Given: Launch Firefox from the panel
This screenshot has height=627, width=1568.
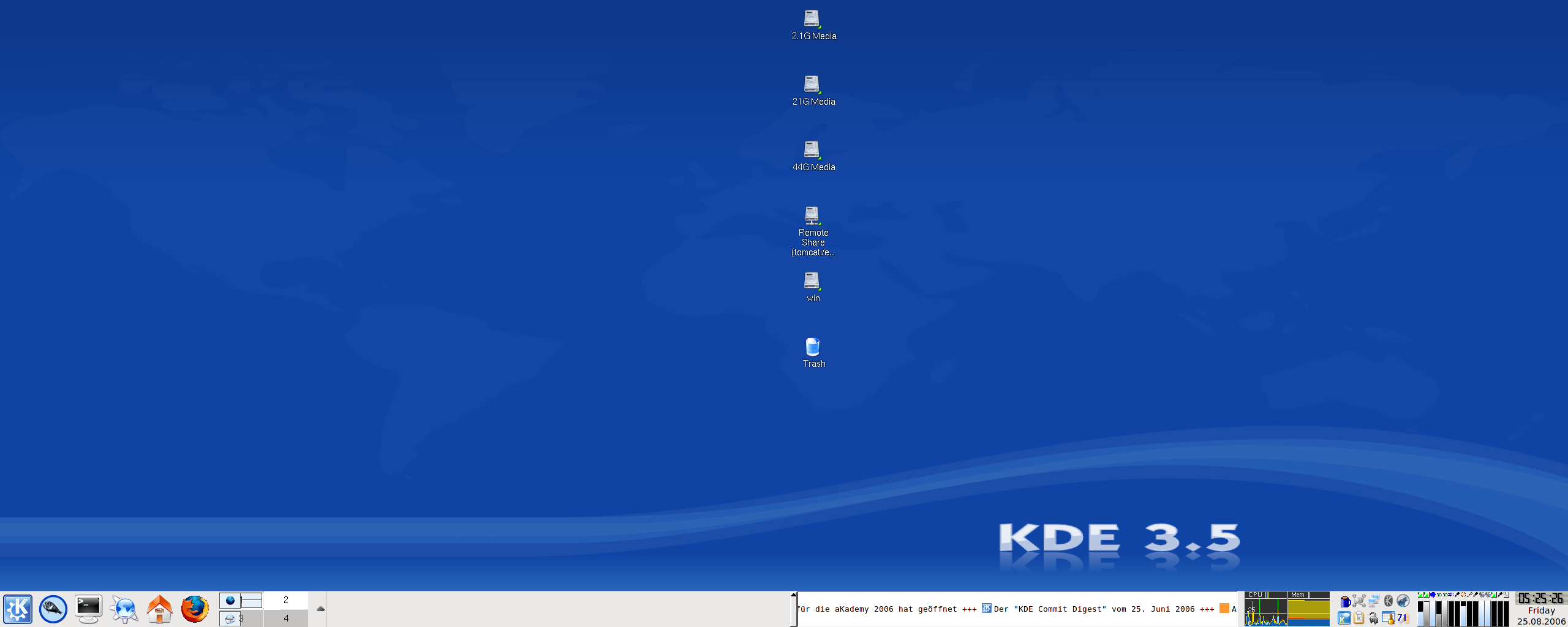Looking at the screenshot, I should click(195, 609).
